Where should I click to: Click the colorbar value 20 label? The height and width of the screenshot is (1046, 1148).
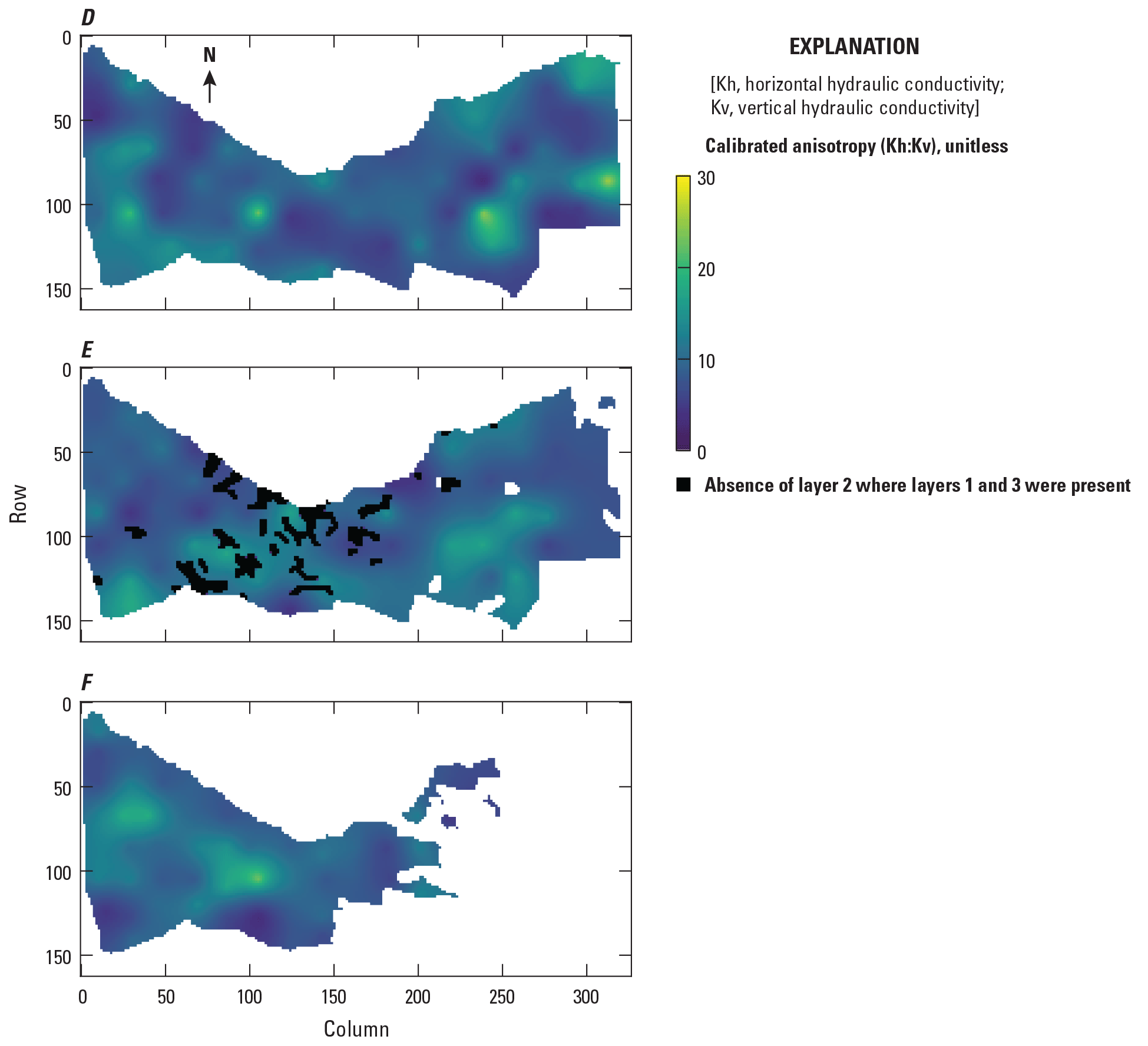point(706,270)
